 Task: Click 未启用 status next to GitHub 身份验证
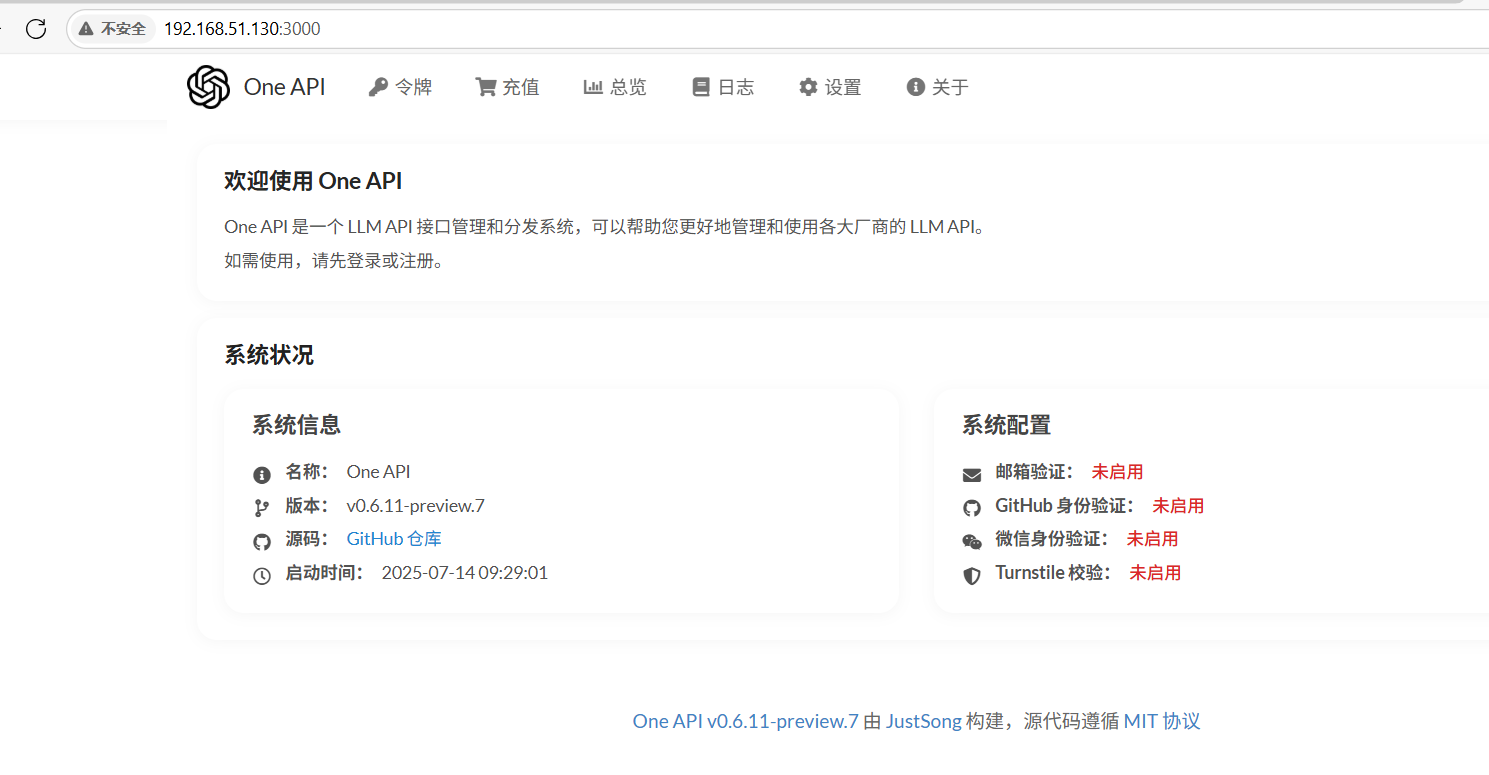click(1178, 505)
